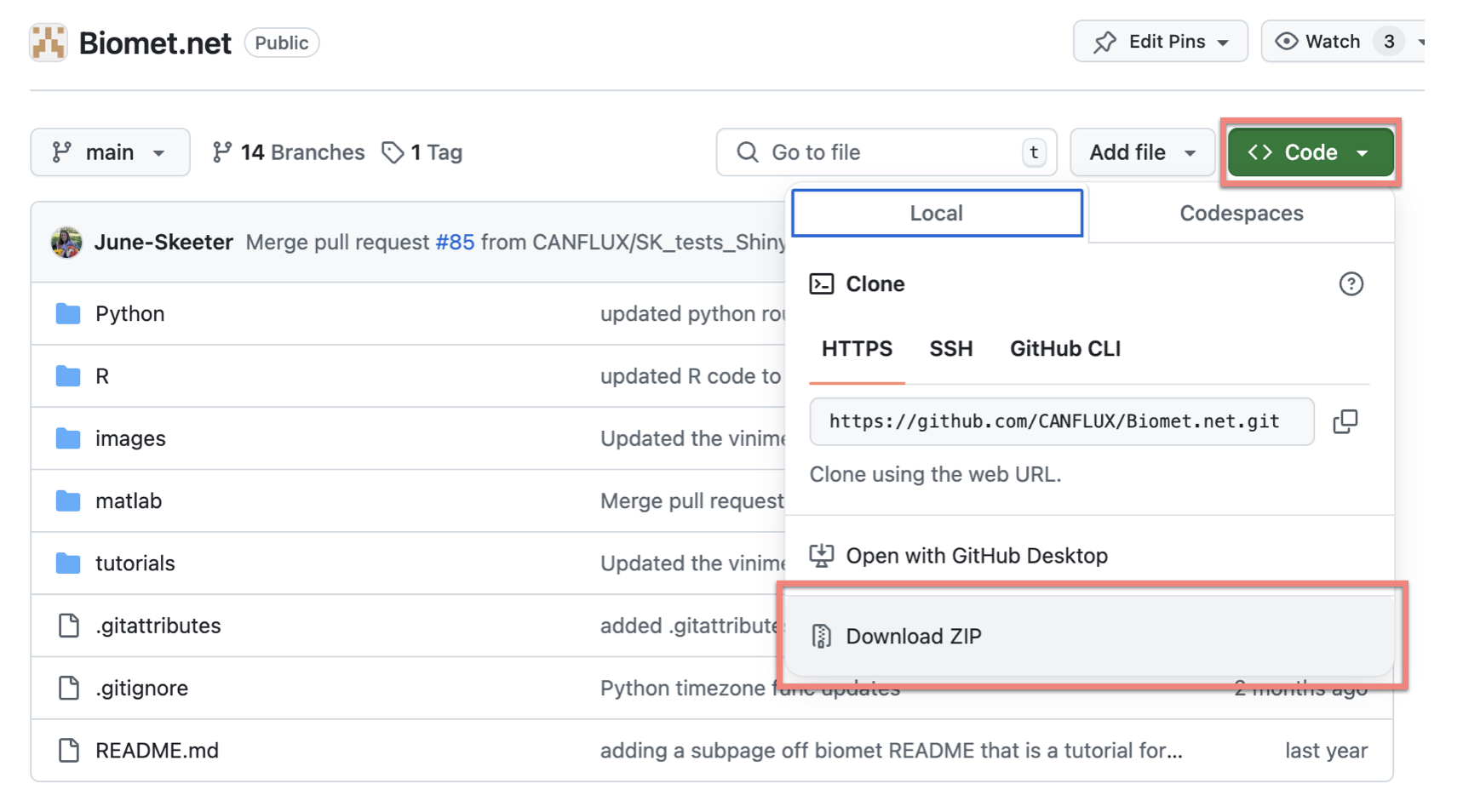
Task: Open the matlab folder link
Action: (129, 500)
